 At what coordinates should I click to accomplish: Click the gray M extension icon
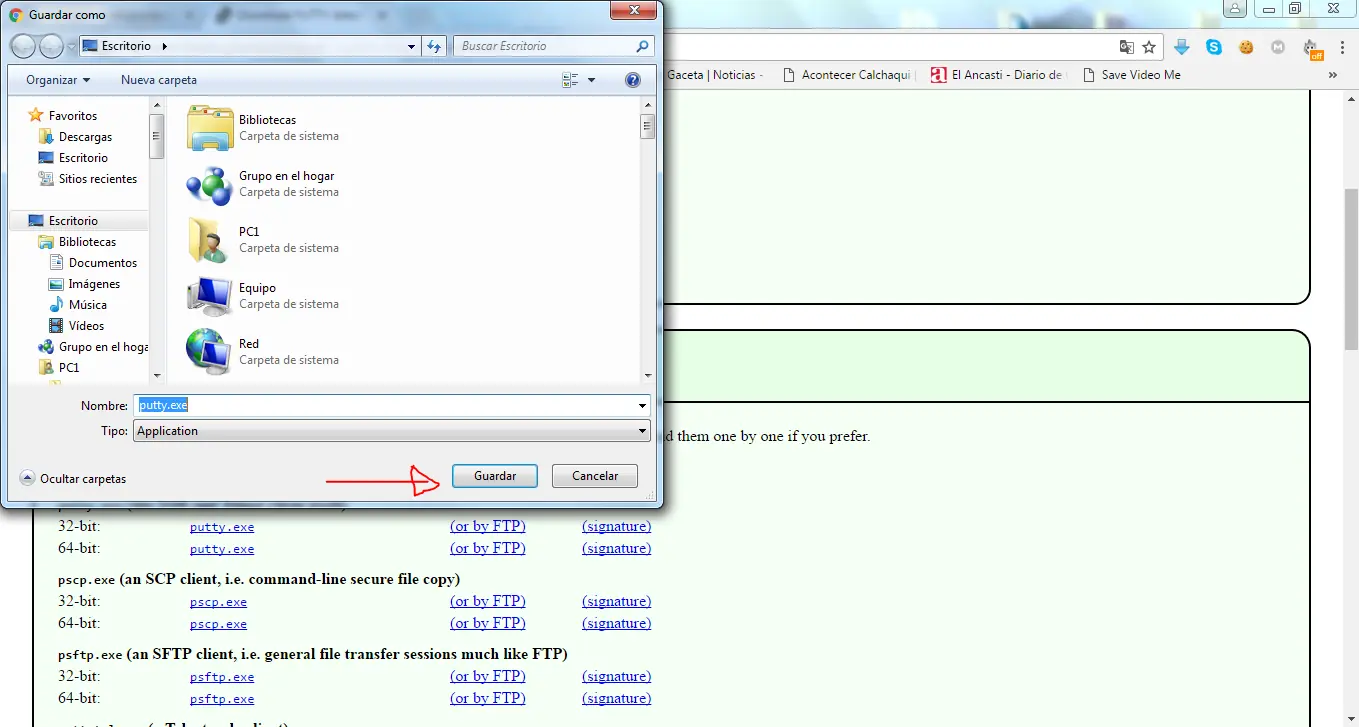tap(1278, 47)
